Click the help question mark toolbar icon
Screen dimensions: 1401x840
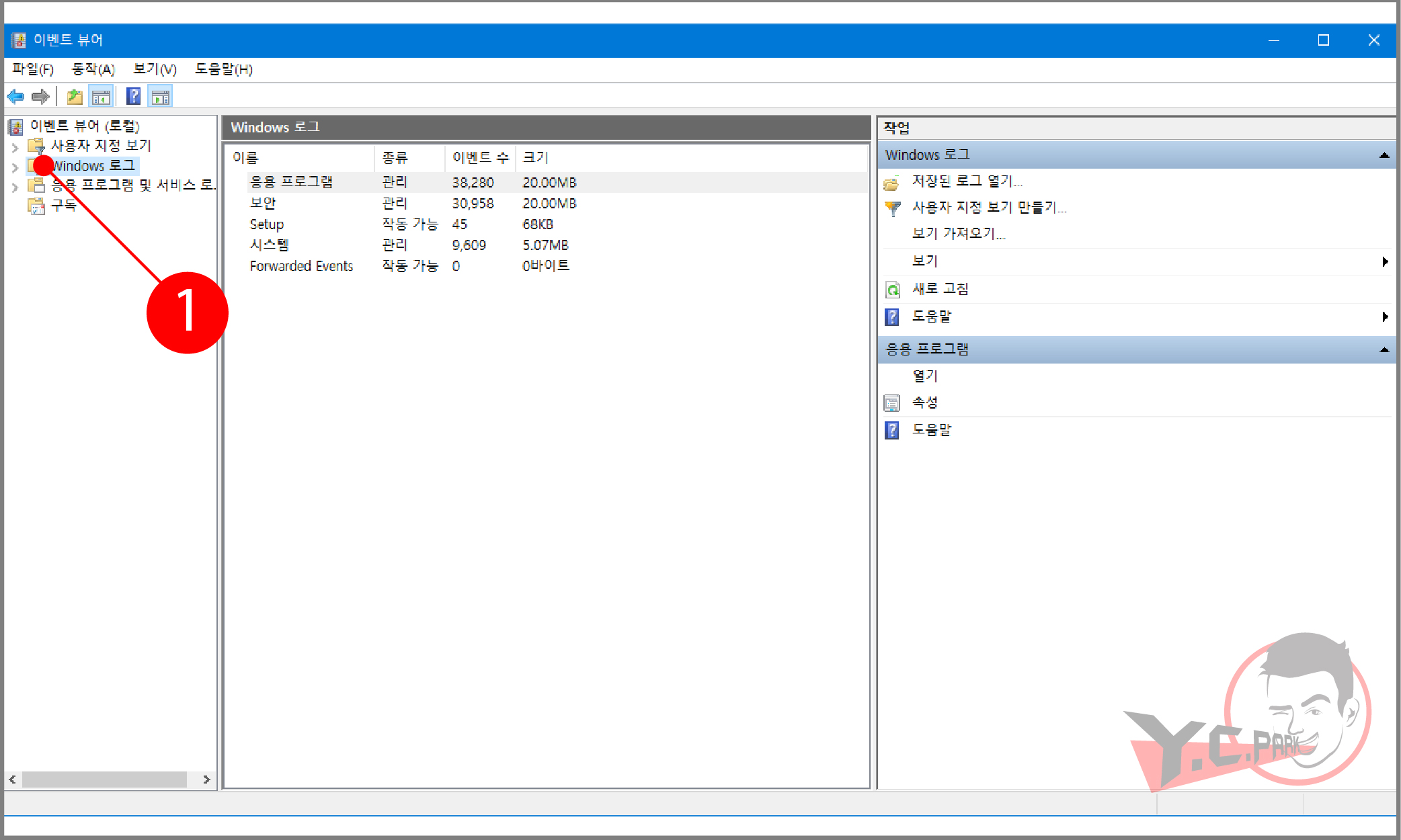pyautogui.click(x=133, y=96)
